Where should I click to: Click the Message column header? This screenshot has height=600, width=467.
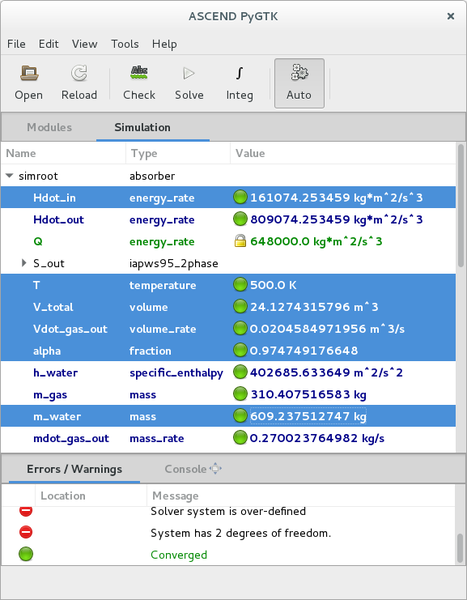pyautogui.click(x=301, y=496)
